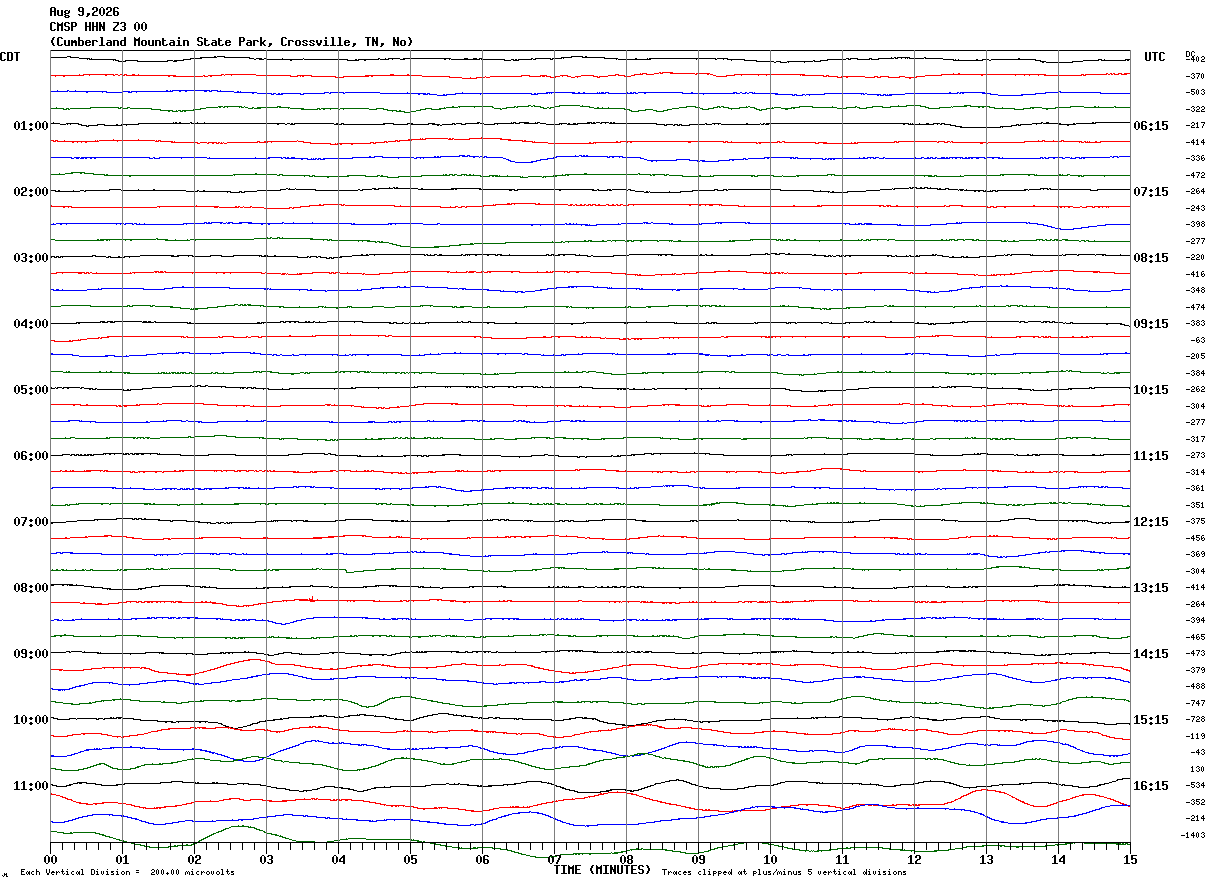Click the DC offset value '-456'
Screen dimensions: 1210x886
1195,538
